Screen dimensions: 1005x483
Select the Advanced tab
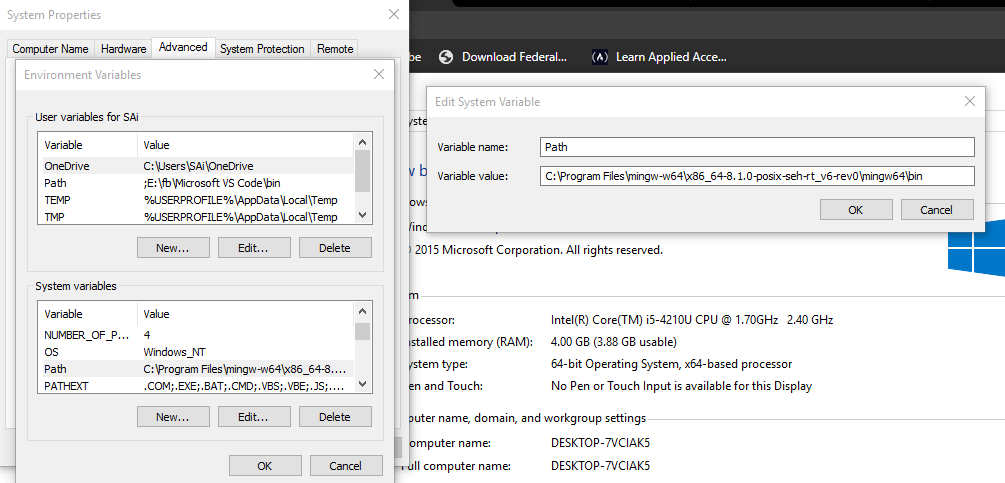[x=183, y=47]
